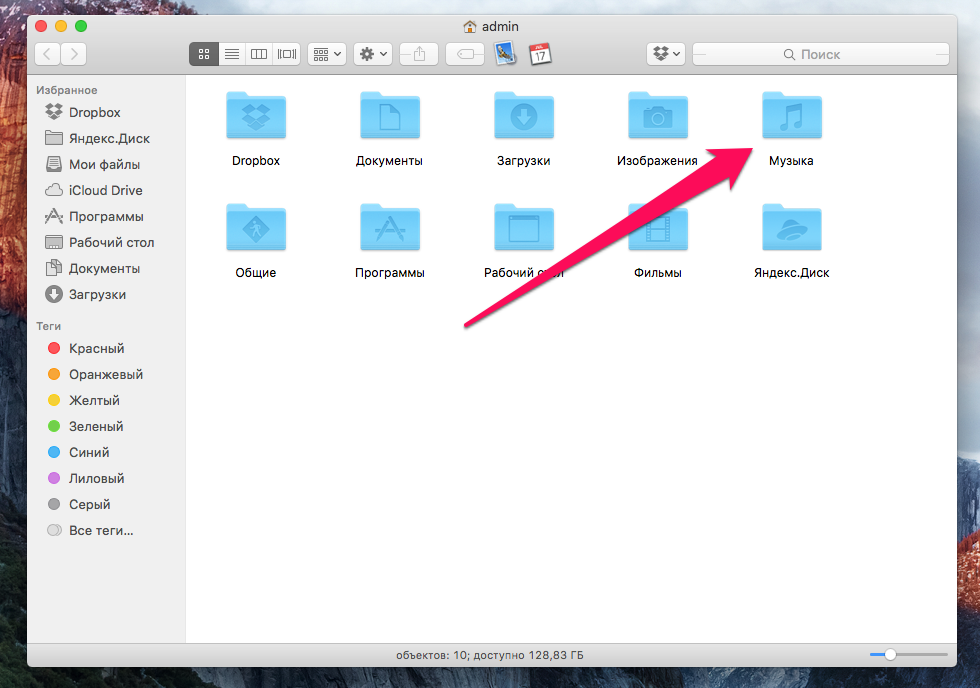The image size is (980, 688).
Task: Open the Загрузки folder in main pane
Action: [x=523, y=117]
